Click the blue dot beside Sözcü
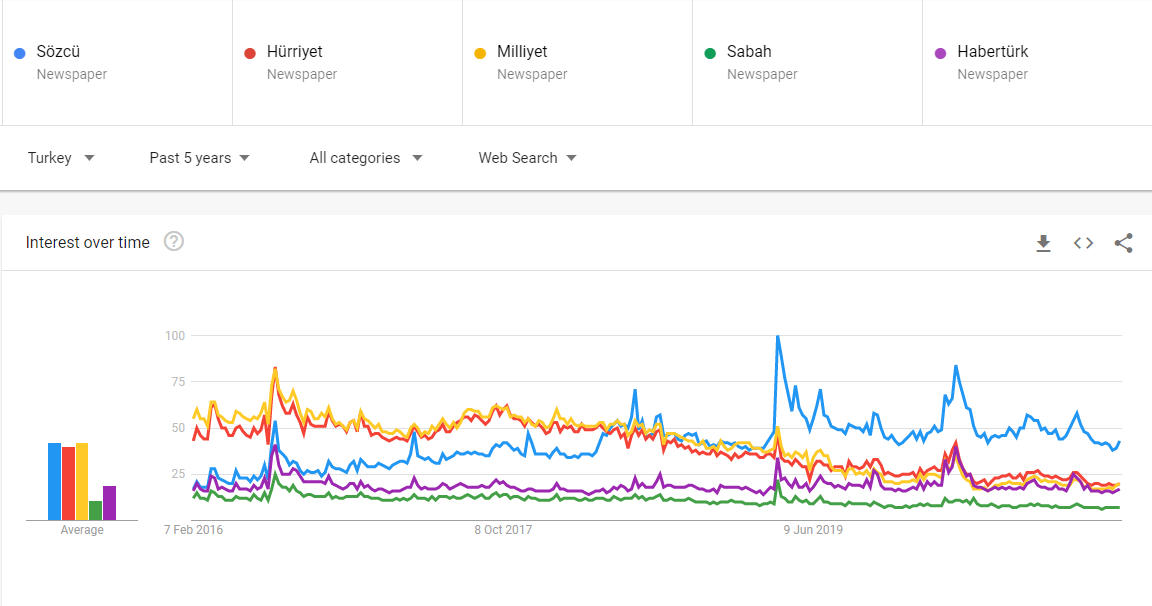 click(20, 53)
